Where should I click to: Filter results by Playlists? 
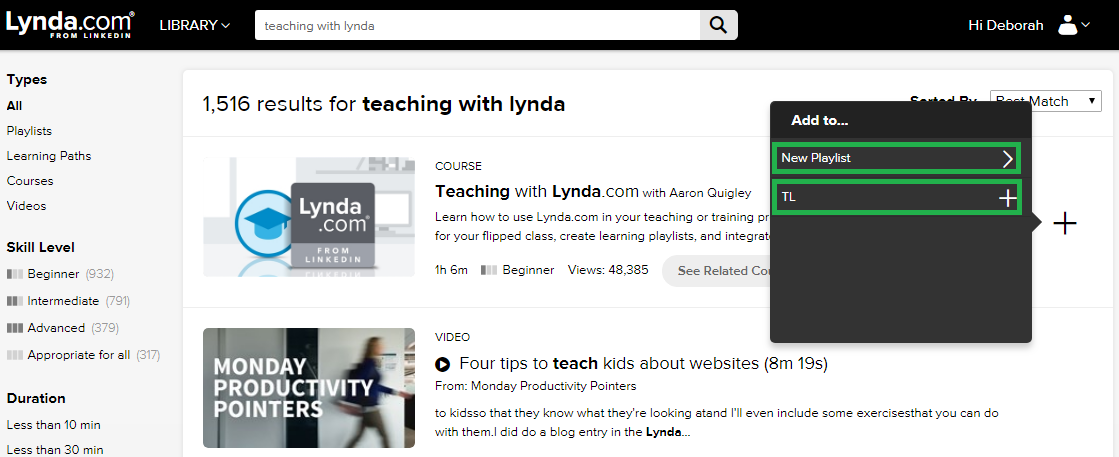pos(29,131)
